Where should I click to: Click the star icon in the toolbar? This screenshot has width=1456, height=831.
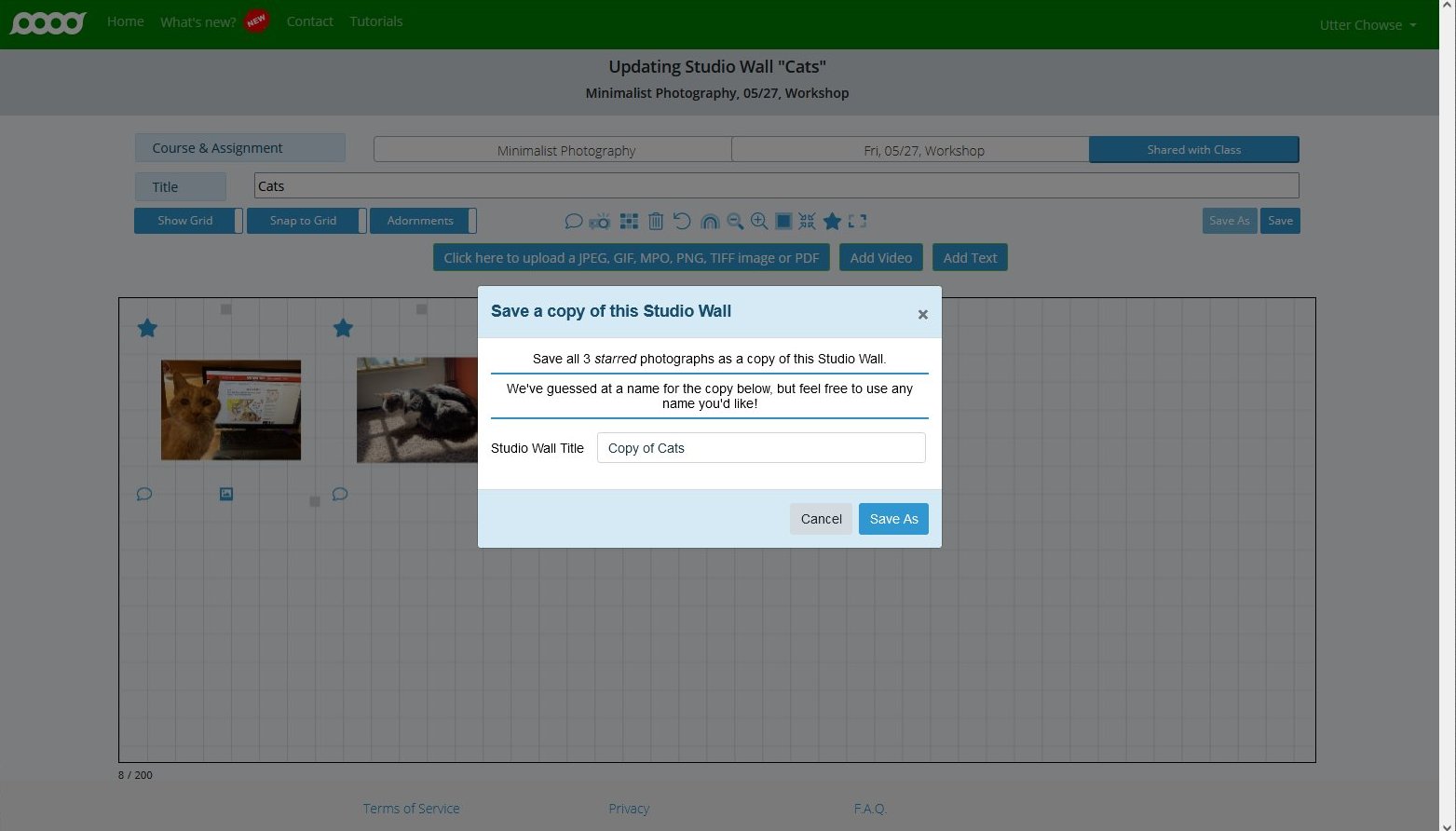pyautogui.click(x=832, y=221)
